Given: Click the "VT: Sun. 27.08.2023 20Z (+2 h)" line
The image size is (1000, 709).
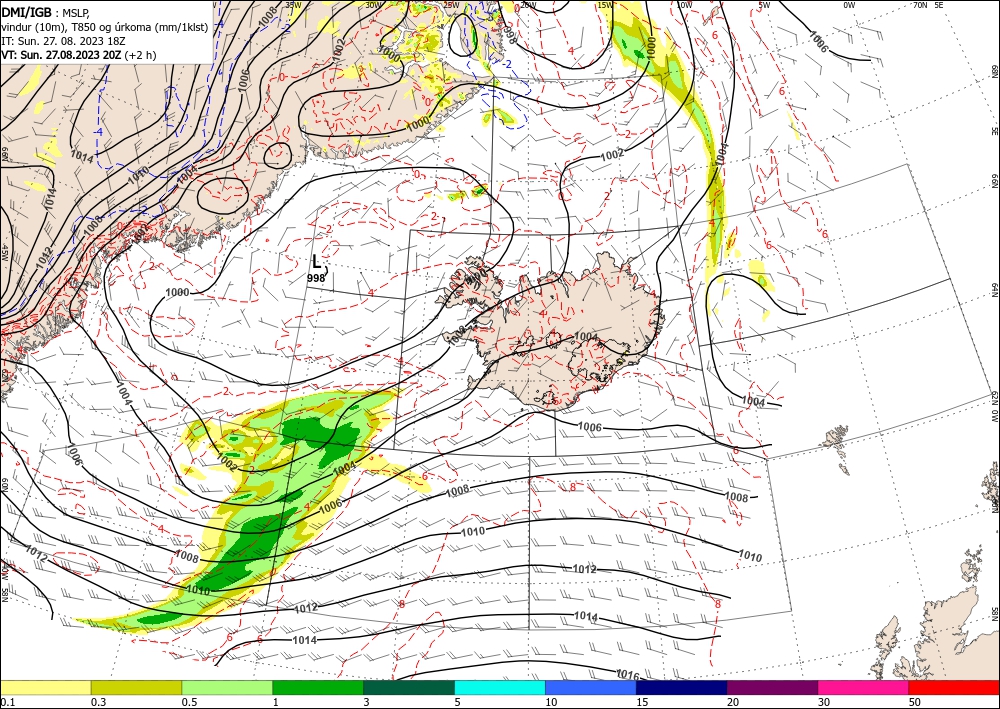Looking at the screenshot, I should pyautogui.click(x=78, y=55).
